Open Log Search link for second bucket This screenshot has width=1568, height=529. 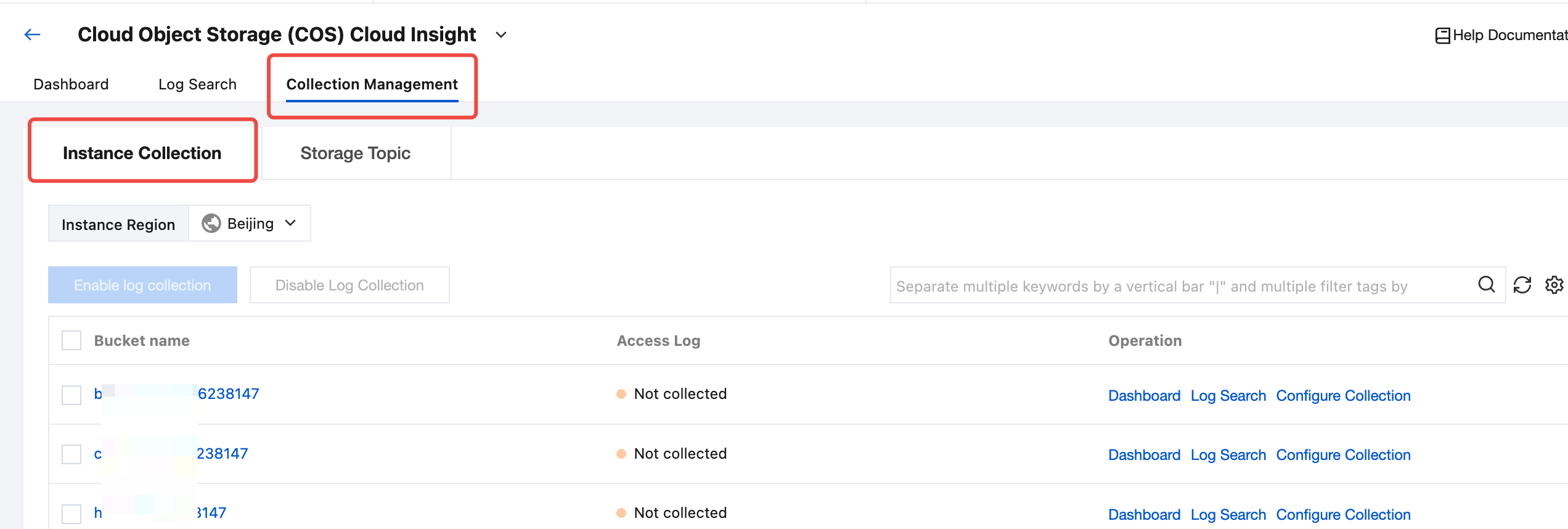point(1228,455)
